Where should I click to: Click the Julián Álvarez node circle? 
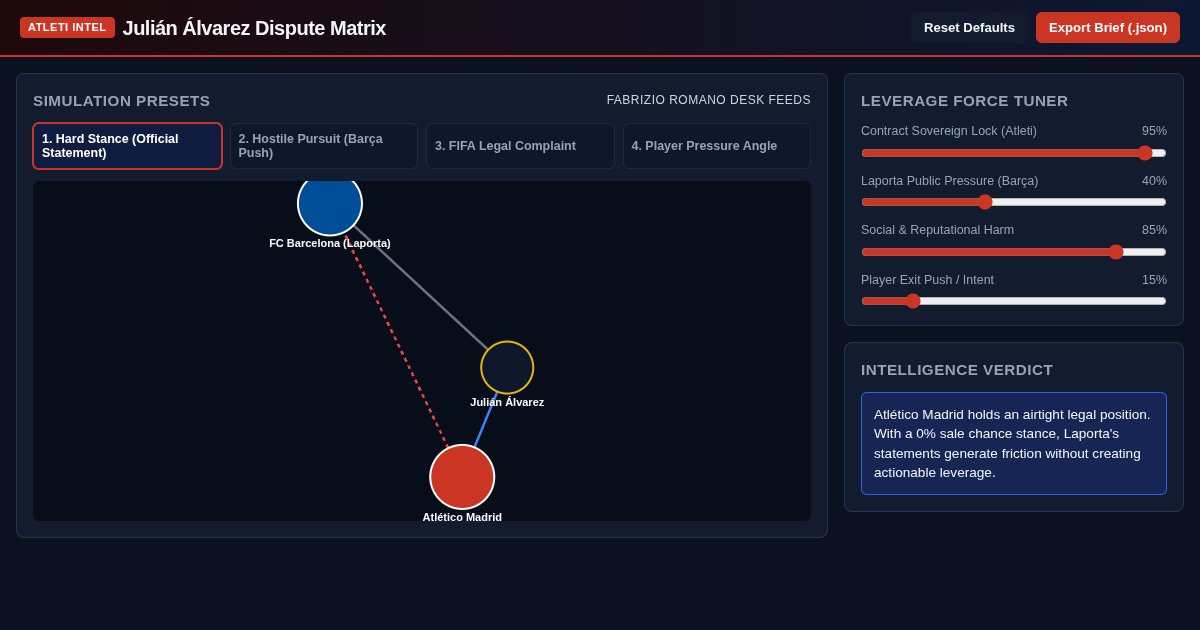tap(507, 368)
